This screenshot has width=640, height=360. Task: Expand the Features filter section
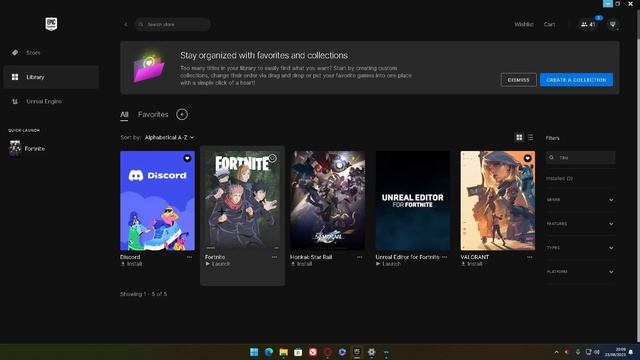(580, 224)
